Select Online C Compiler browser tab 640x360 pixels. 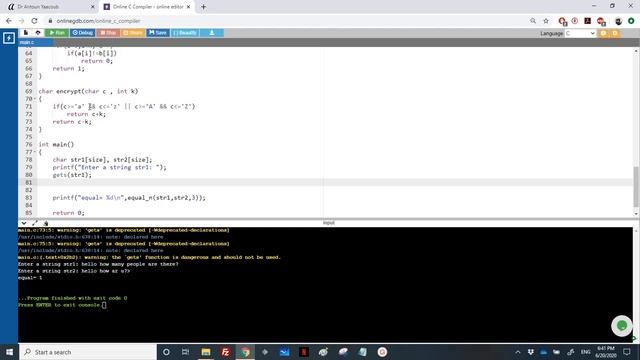(147, 7)
